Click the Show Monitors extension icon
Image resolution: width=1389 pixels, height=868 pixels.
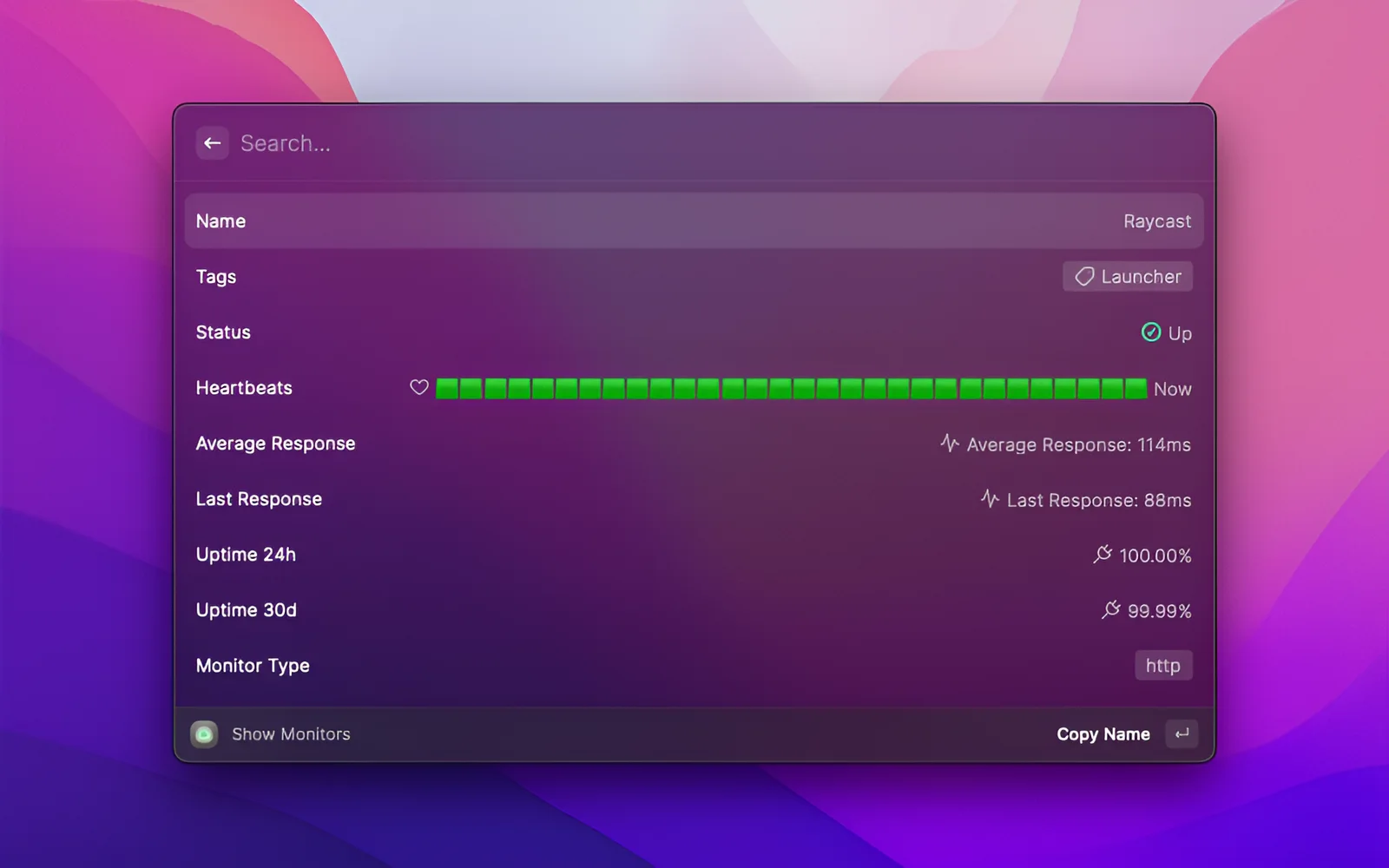[204, 734]
